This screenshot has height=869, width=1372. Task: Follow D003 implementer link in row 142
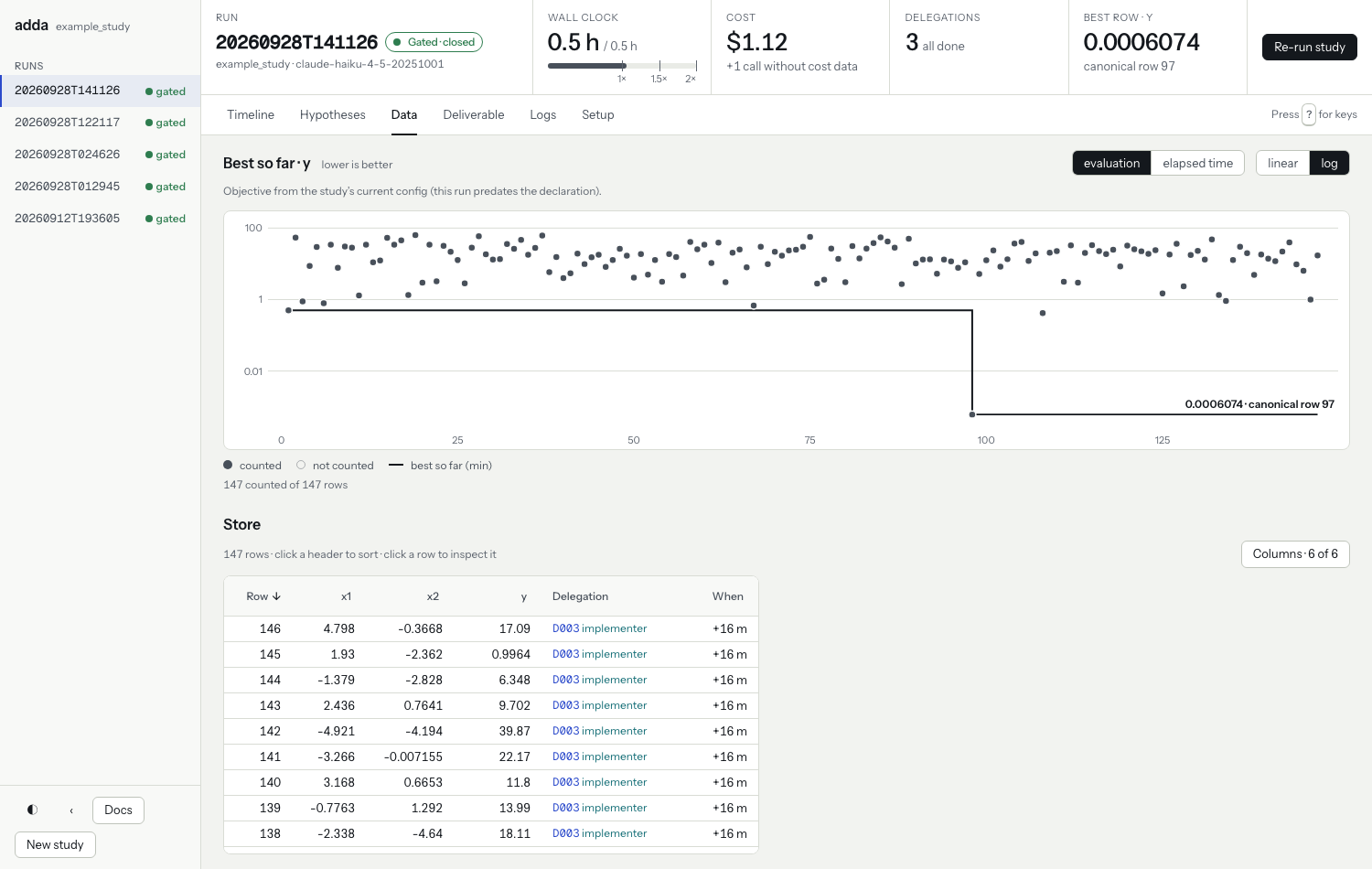599,731
